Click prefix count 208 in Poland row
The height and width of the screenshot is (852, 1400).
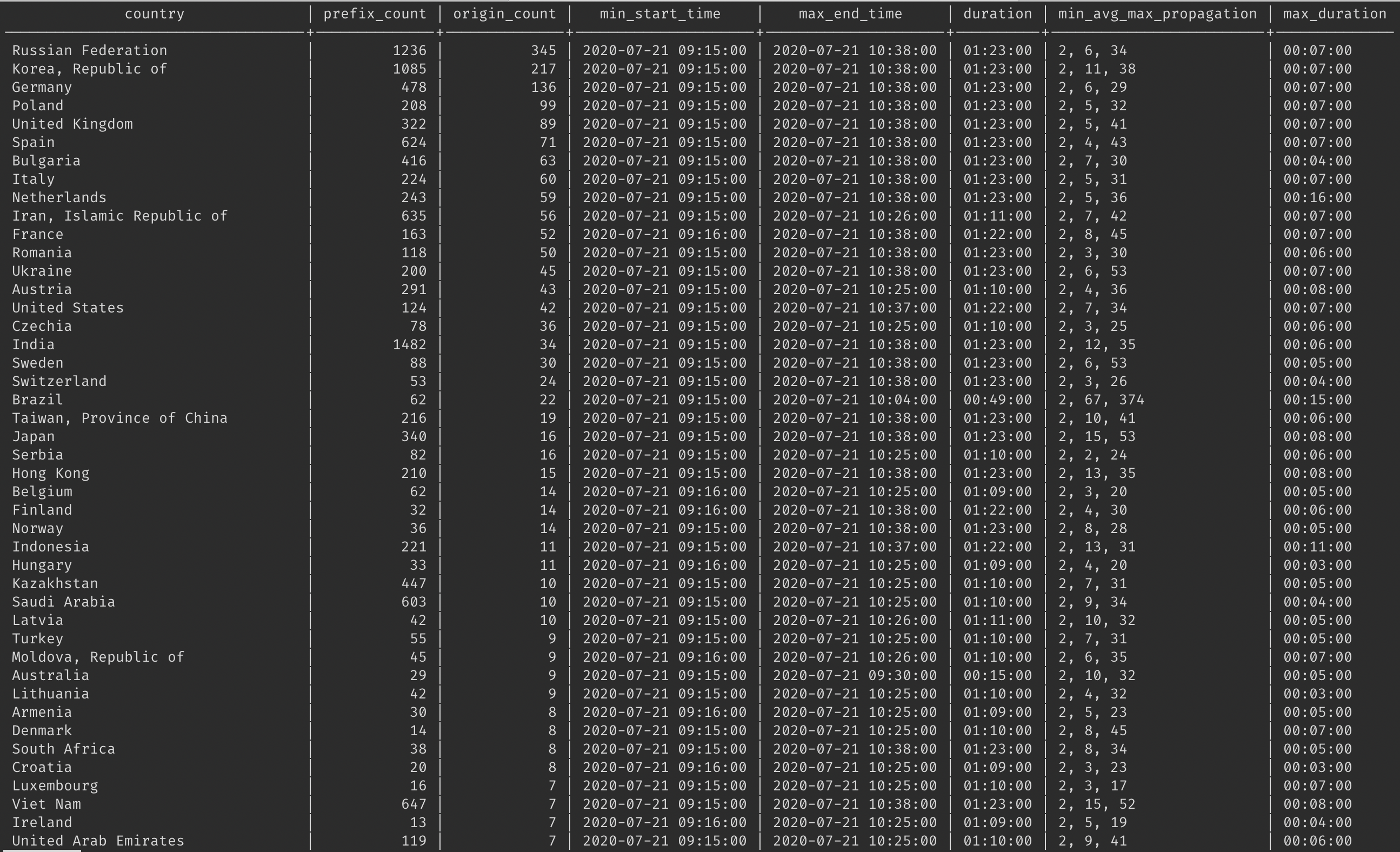tap(414, 106)
